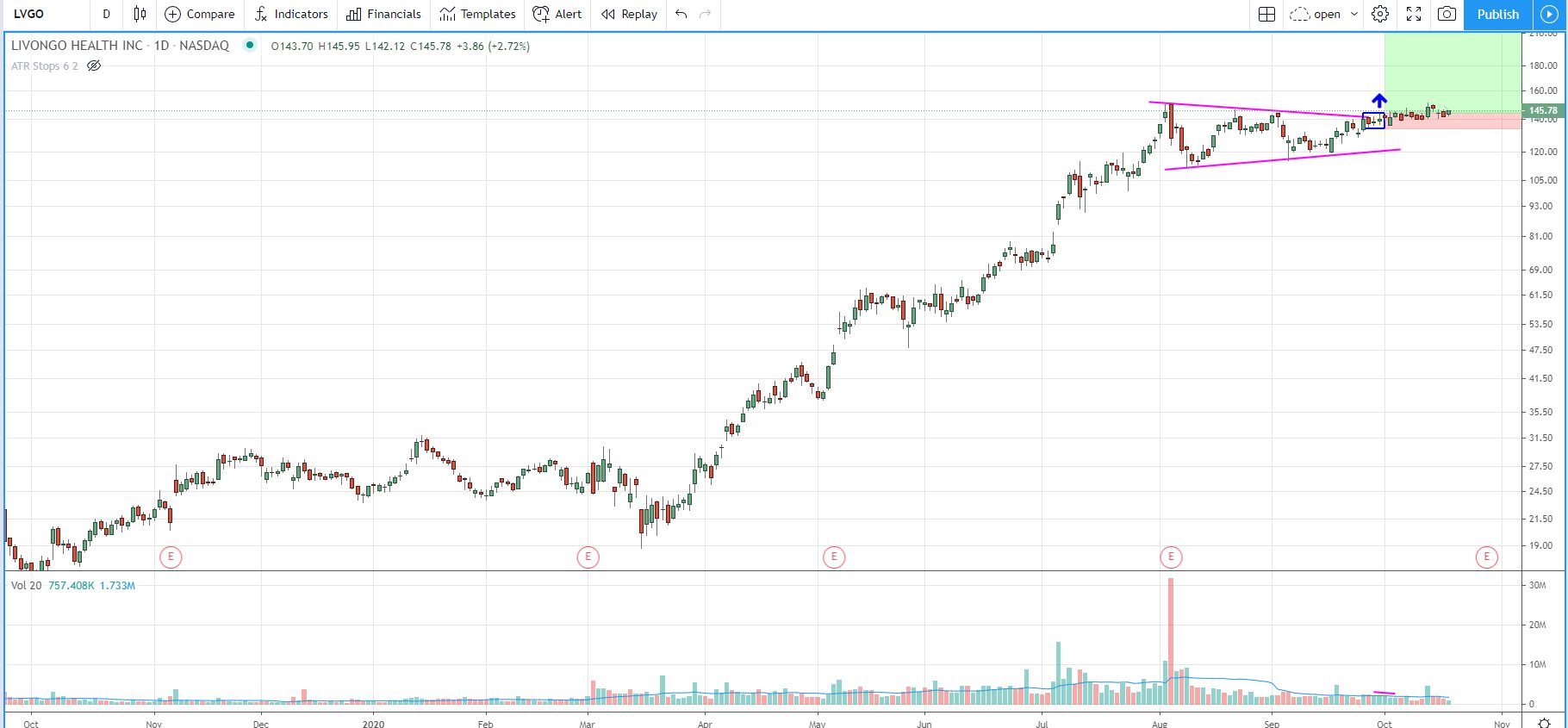
Task: Select the green profit zone of position
Action: coord(1453,72)
